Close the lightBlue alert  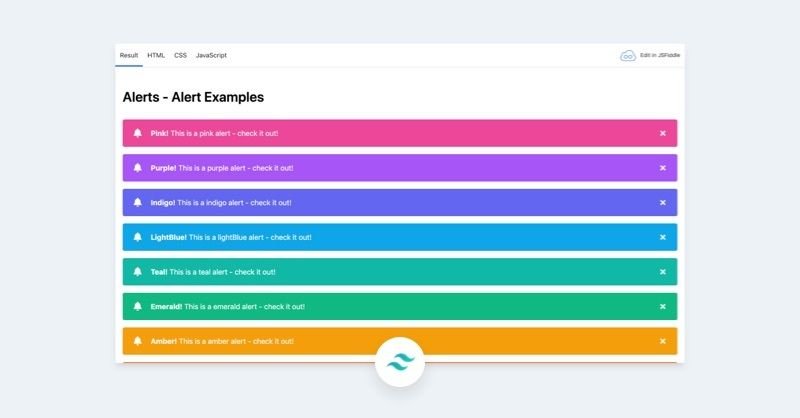663,237
